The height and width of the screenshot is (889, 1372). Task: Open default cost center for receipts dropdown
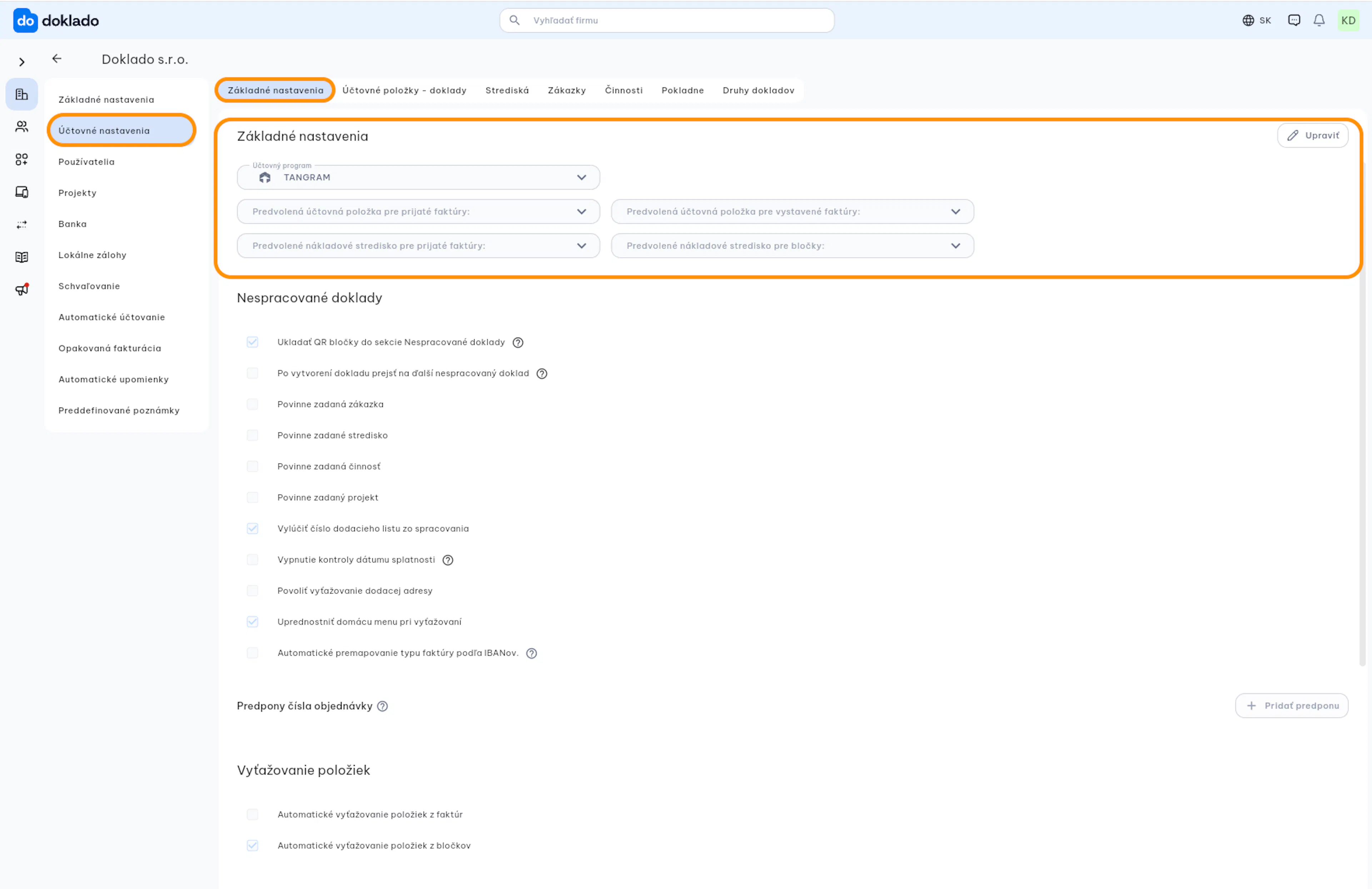tap(792, 245)
